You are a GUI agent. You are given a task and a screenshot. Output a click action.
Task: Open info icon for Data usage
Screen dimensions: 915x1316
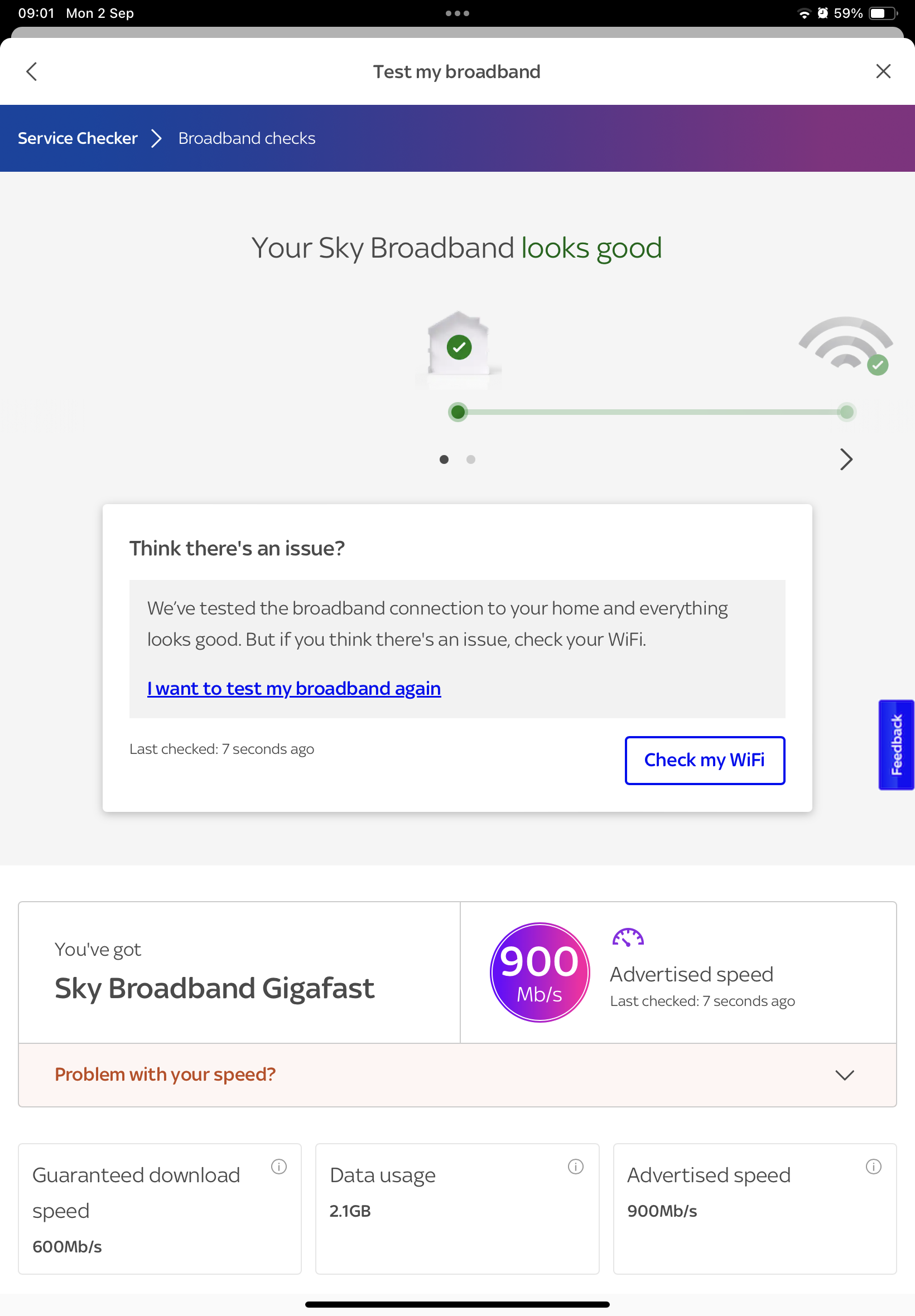pyautogui.click(x=576, y=1166)
